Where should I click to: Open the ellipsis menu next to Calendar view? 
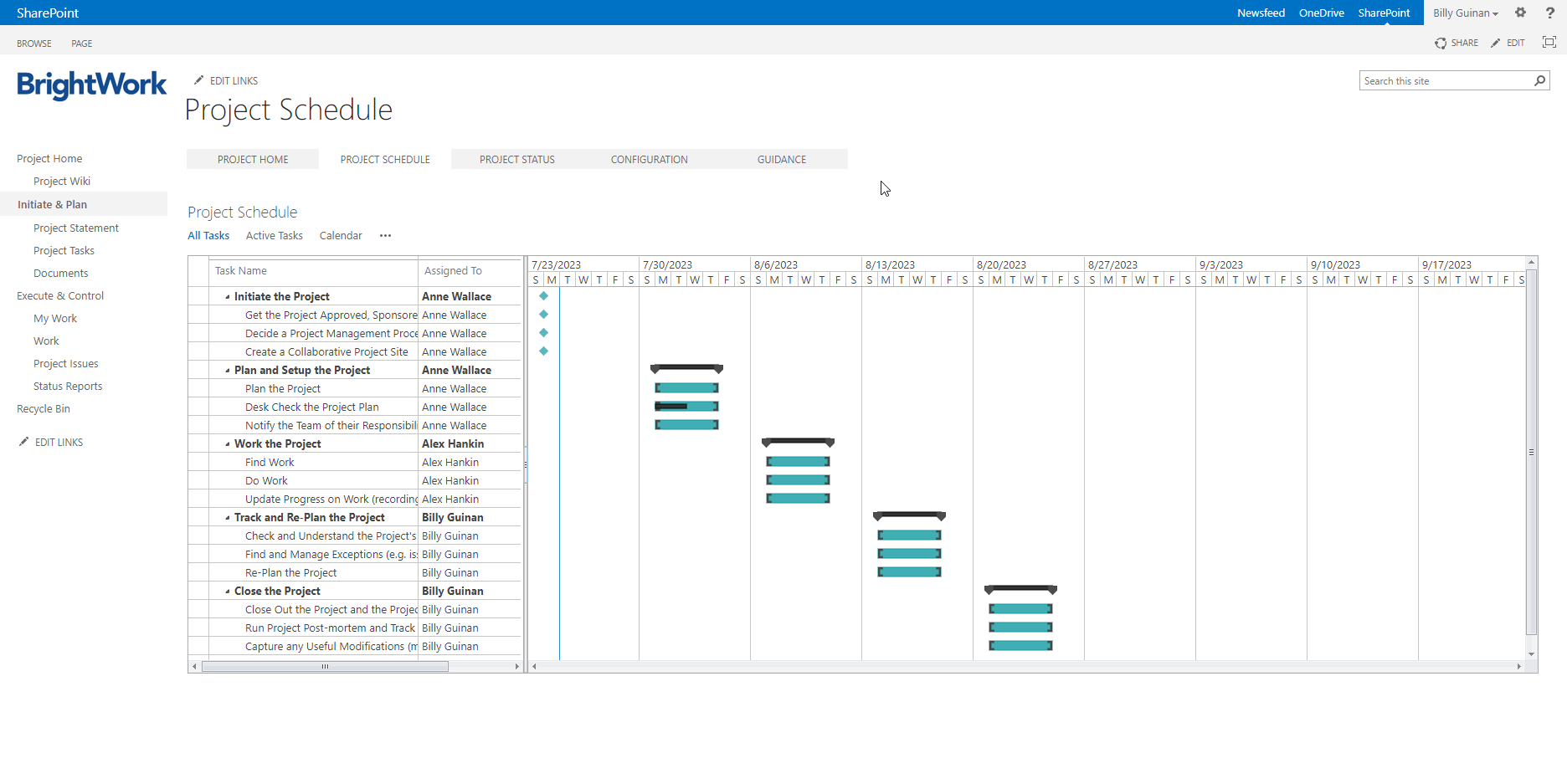385,236
